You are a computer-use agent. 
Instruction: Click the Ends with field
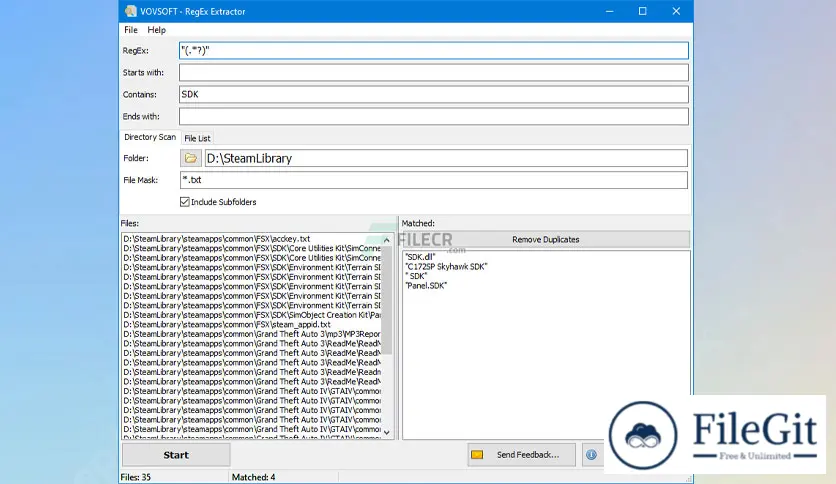(433, 116)
